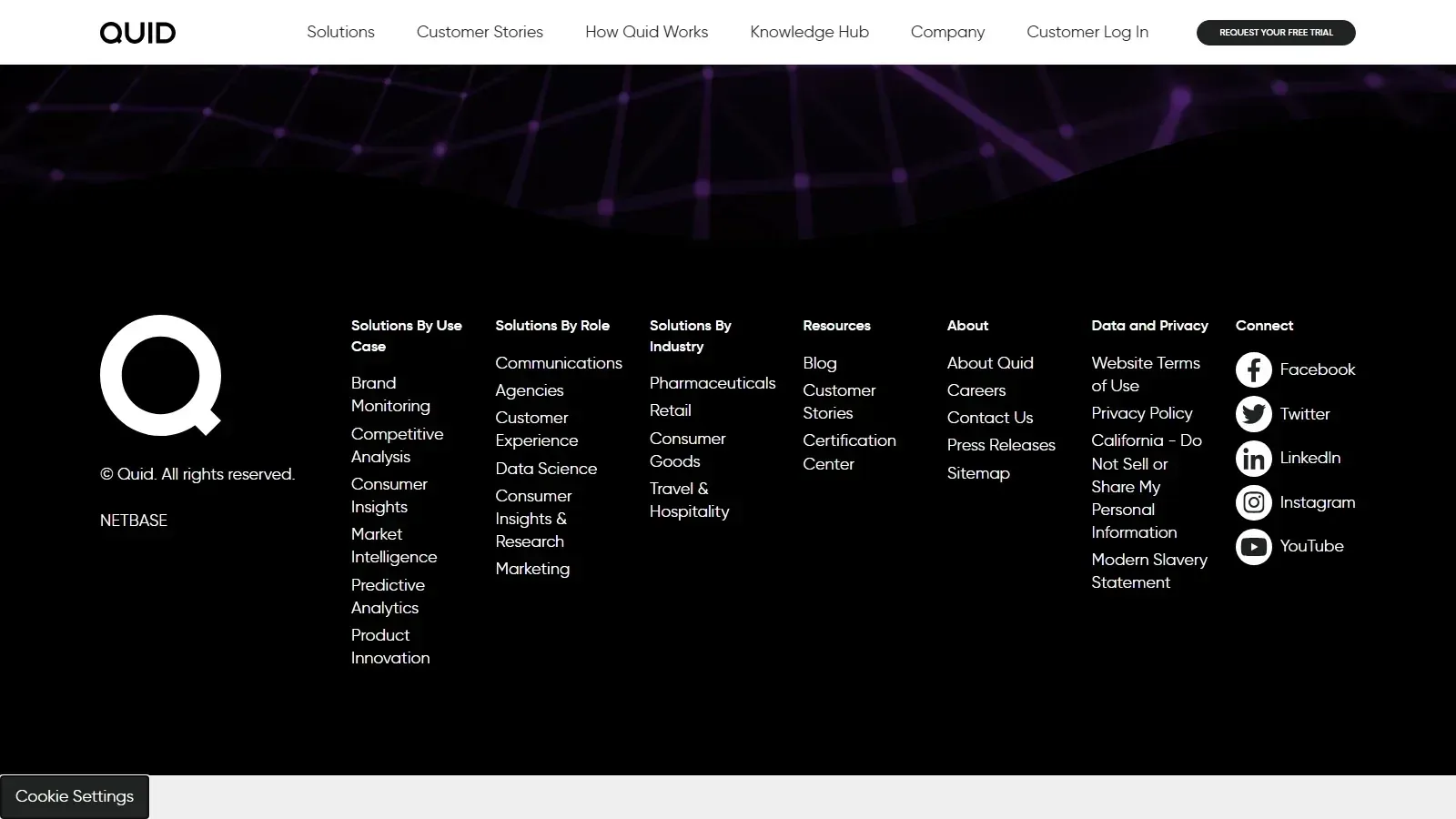Click the large Q footer logo
The height and width of the screenshot is (819, 1456).
pos(160,375)
